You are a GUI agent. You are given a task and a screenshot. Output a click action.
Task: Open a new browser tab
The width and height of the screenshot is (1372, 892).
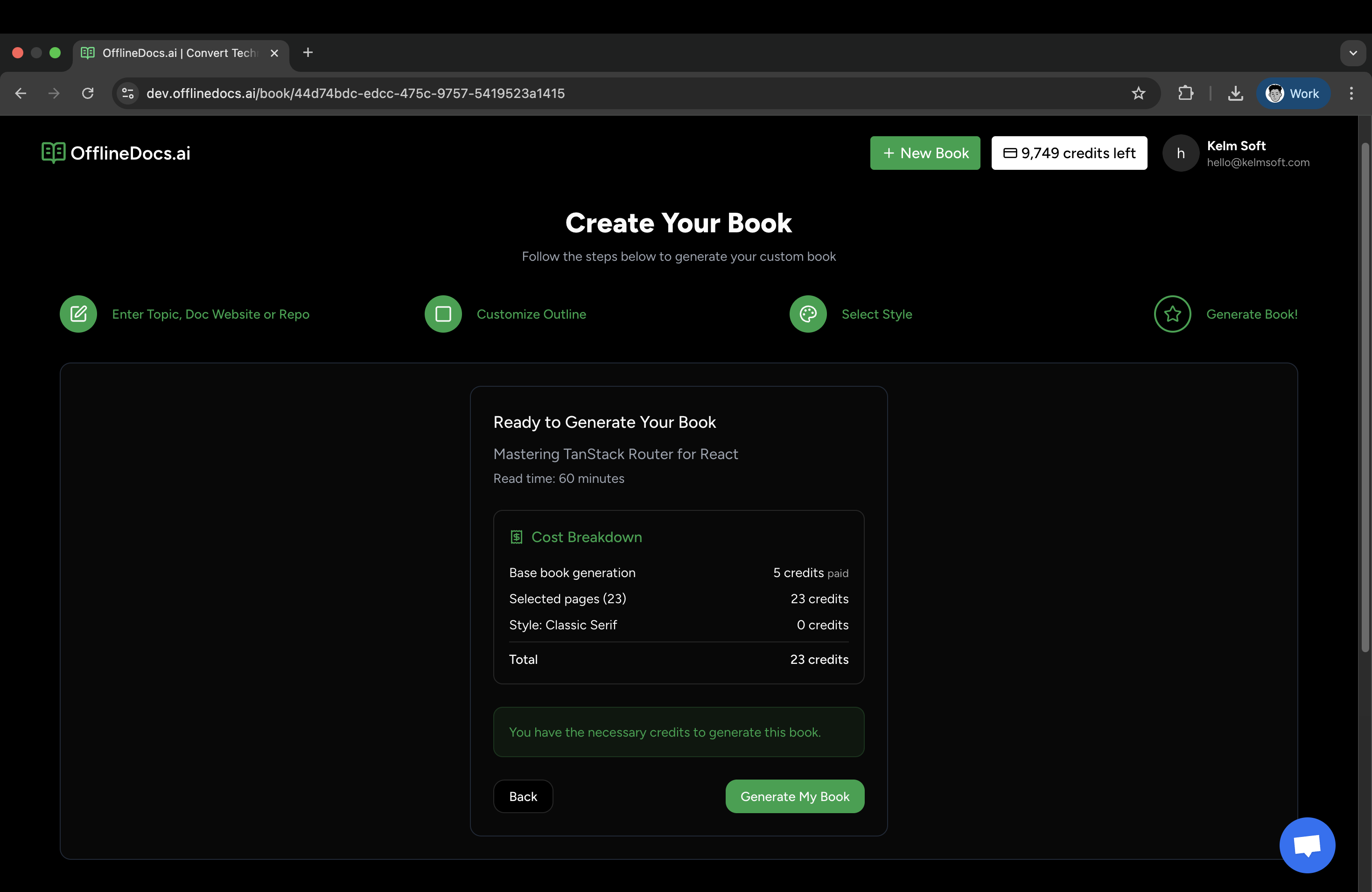point(307,52)
